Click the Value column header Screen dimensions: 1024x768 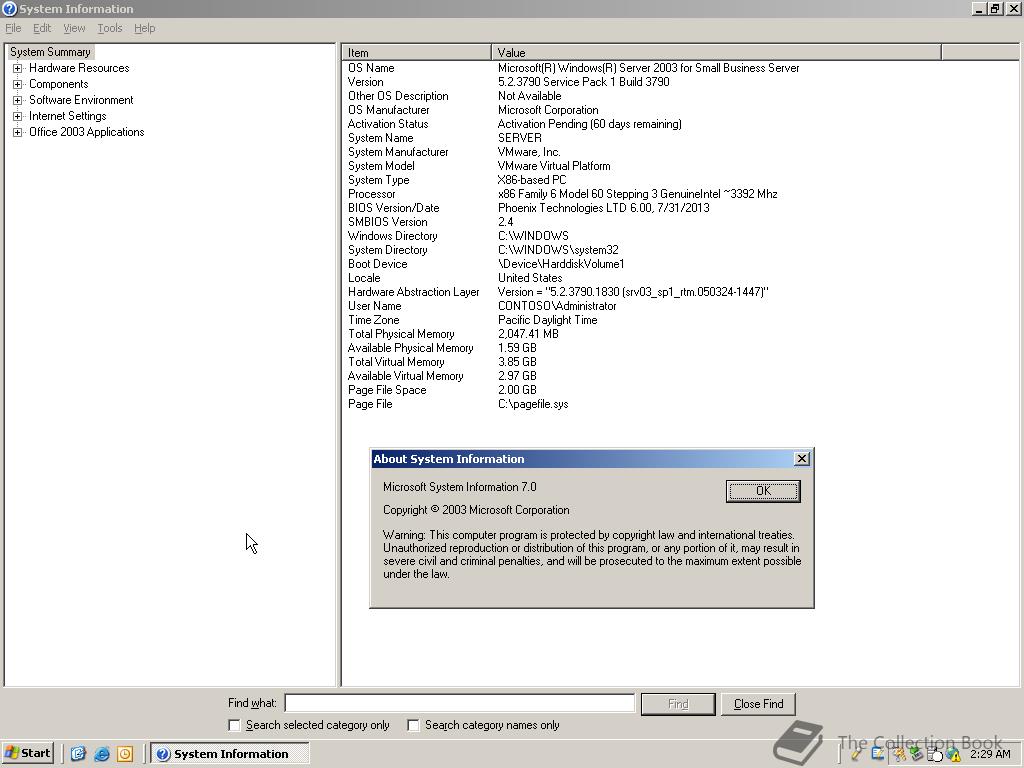(716, 52)
